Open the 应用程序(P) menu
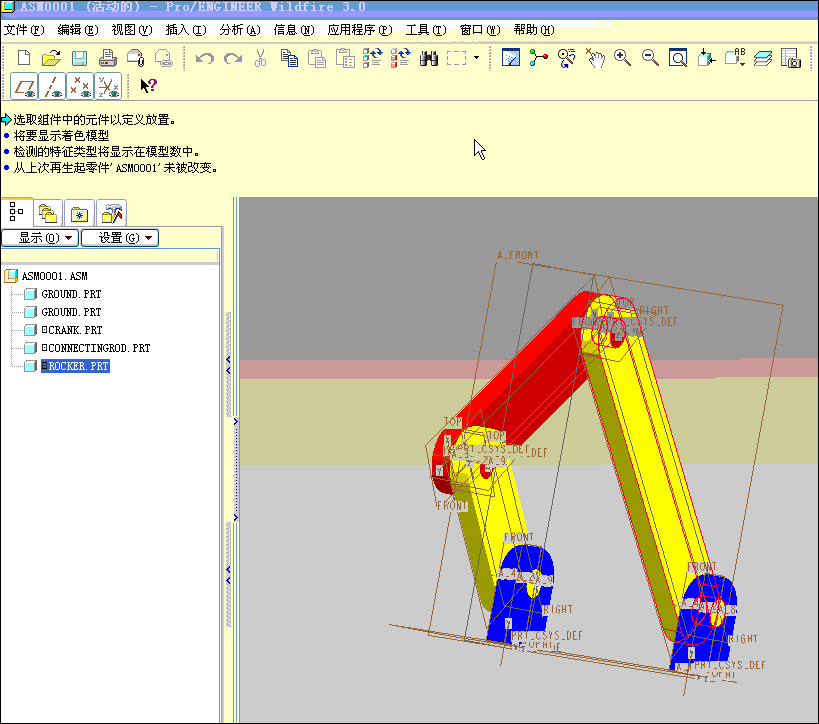The image size is (819, 724). click(360, 30)
